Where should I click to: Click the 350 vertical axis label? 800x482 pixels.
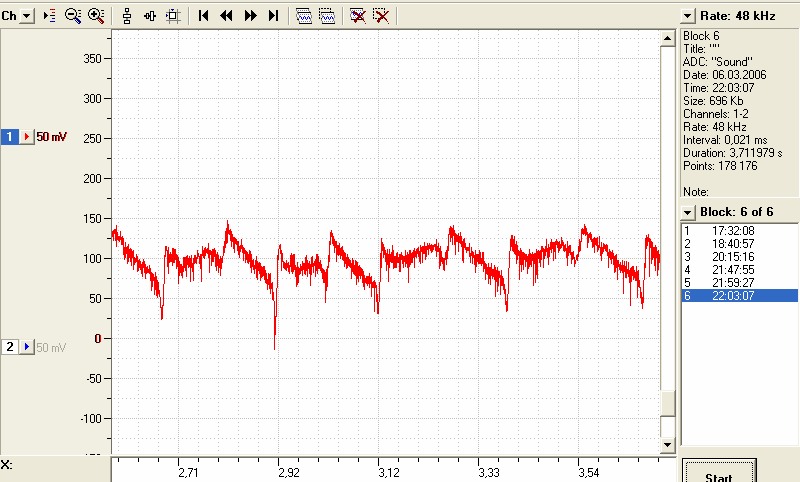point(92,59)
